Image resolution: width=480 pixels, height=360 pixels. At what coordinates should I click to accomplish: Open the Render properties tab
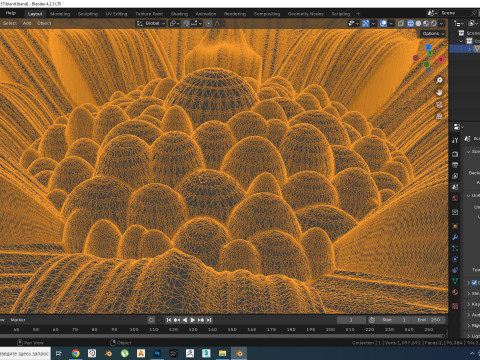pos(455,154)
